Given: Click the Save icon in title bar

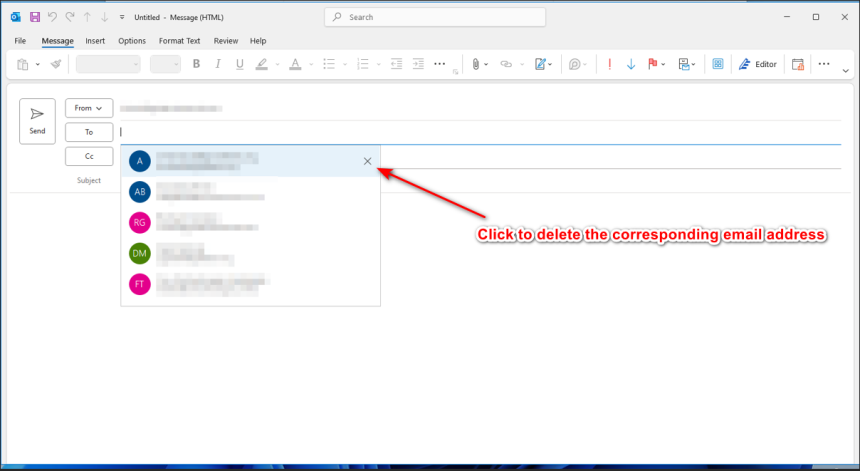Looking at the screenshot, I should point(35,17).
